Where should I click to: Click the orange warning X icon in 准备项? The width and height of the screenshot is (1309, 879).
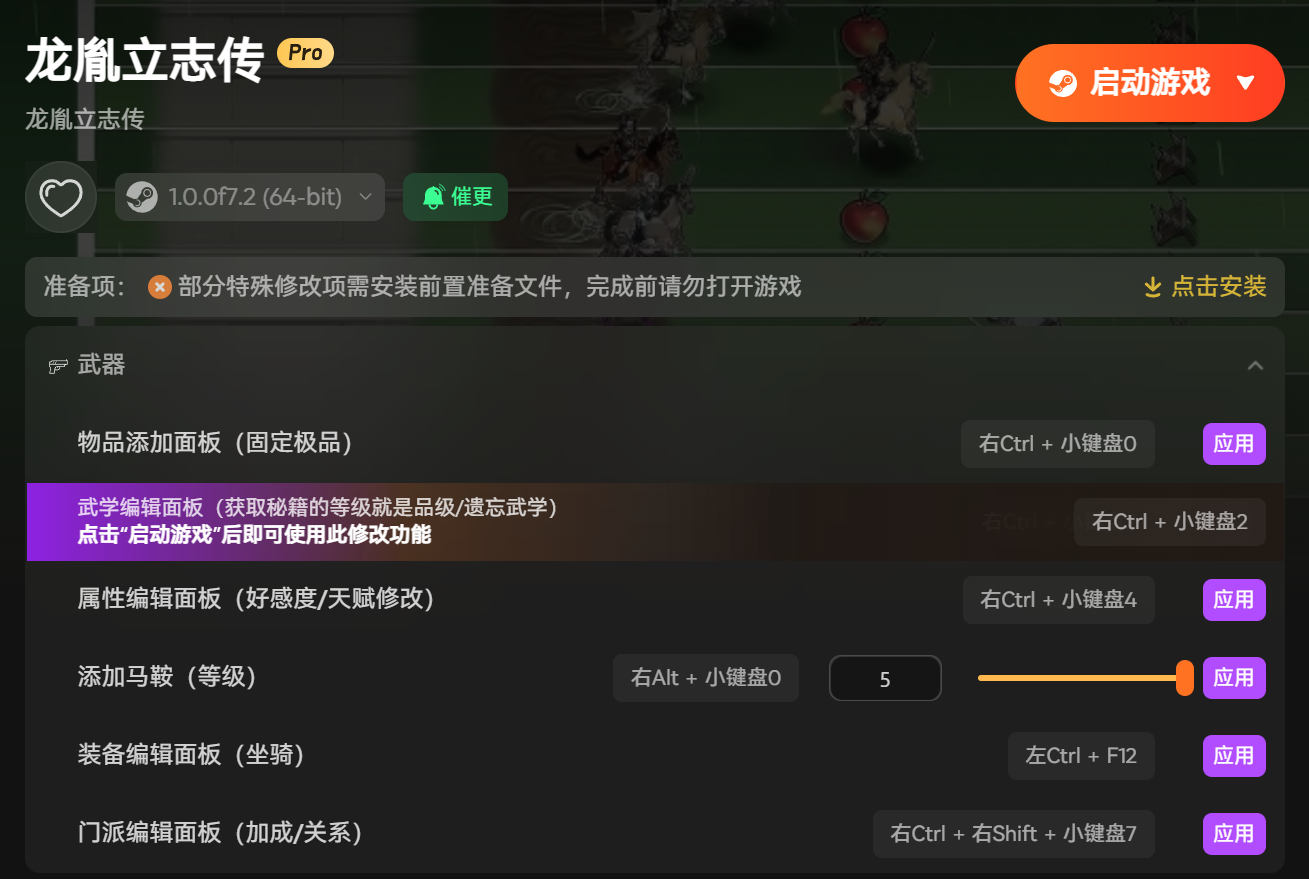(x=159, y=287)
